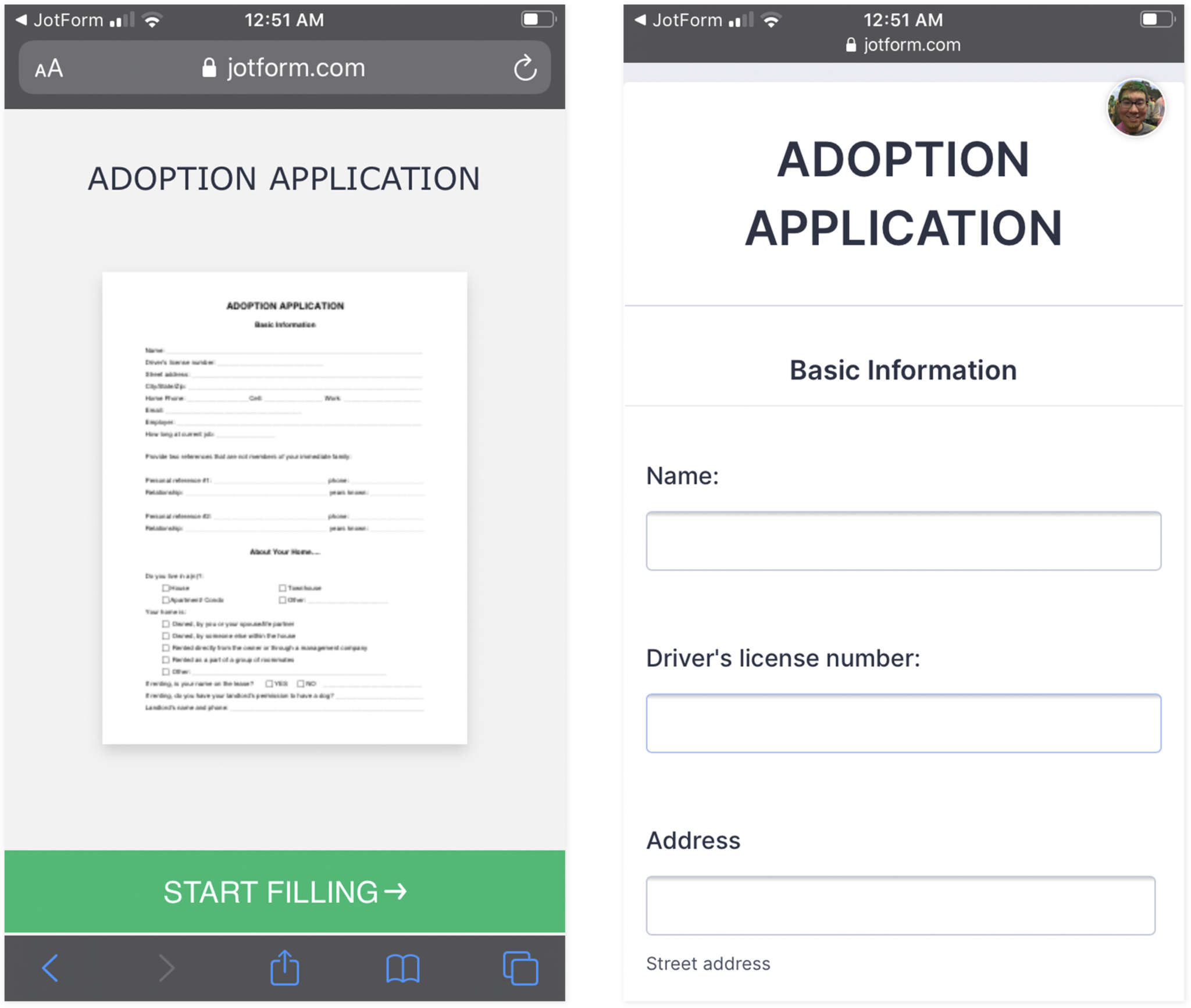Reload the page with the refresh icon
Viewport: 1191px width, 1008px height.
(x=525, y=67)
